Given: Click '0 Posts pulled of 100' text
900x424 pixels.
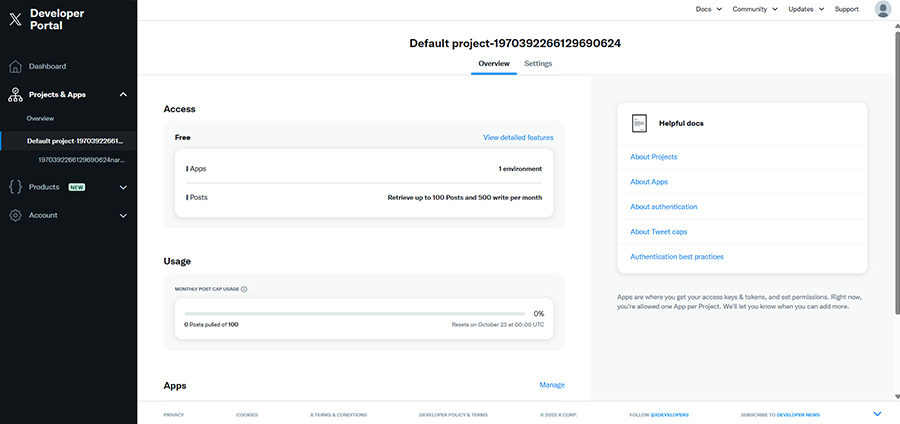Looking at the screenshot, I should [x=211, y=325].
